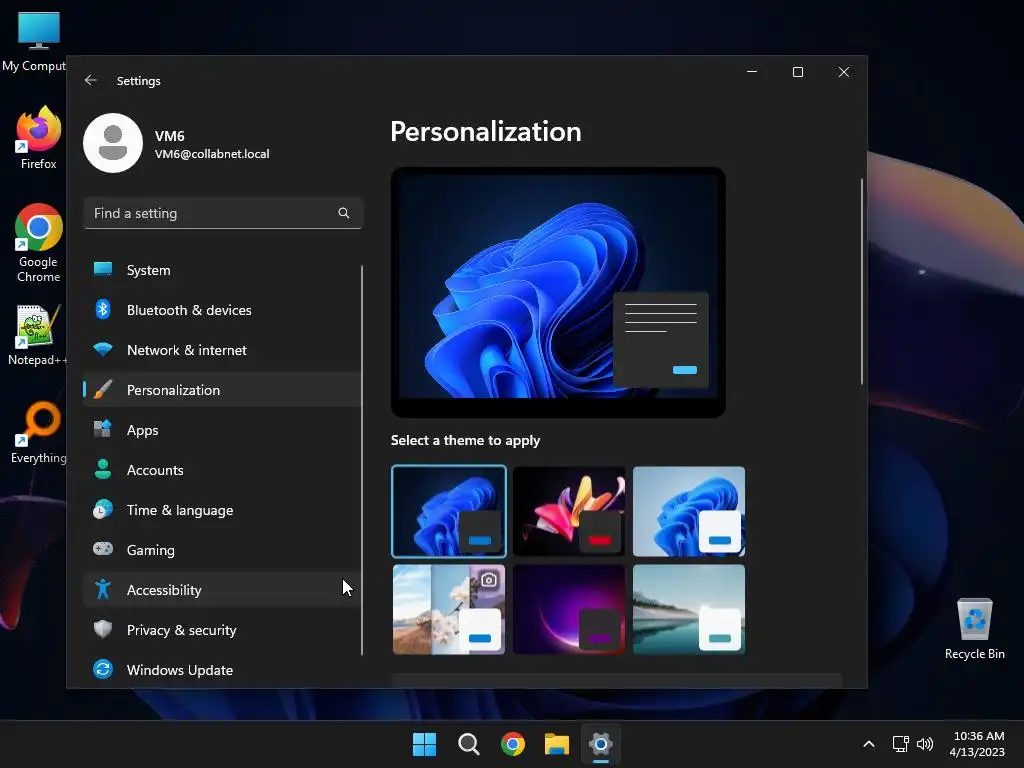1024x768 pixels.
Task: Click the Privacy & security shield icon
Action: 103,629
